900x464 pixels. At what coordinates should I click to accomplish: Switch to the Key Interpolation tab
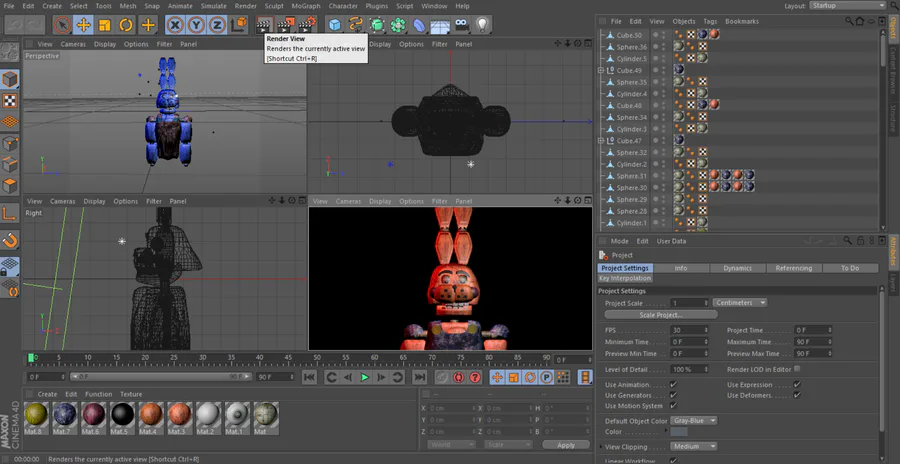click(625, 279)
